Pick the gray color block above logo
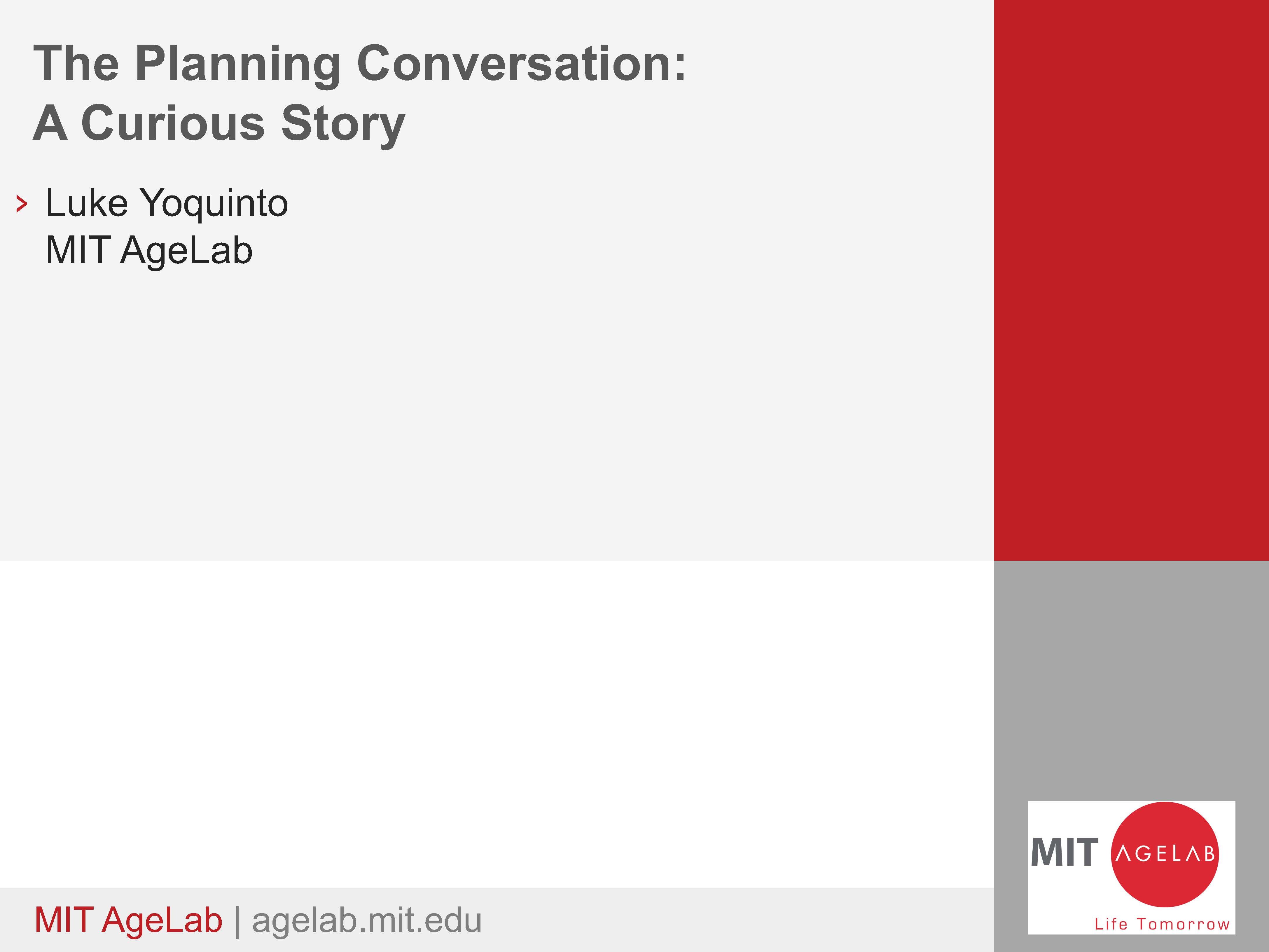This screenshot has width=1269, height=952. [x=1131, y=680]
